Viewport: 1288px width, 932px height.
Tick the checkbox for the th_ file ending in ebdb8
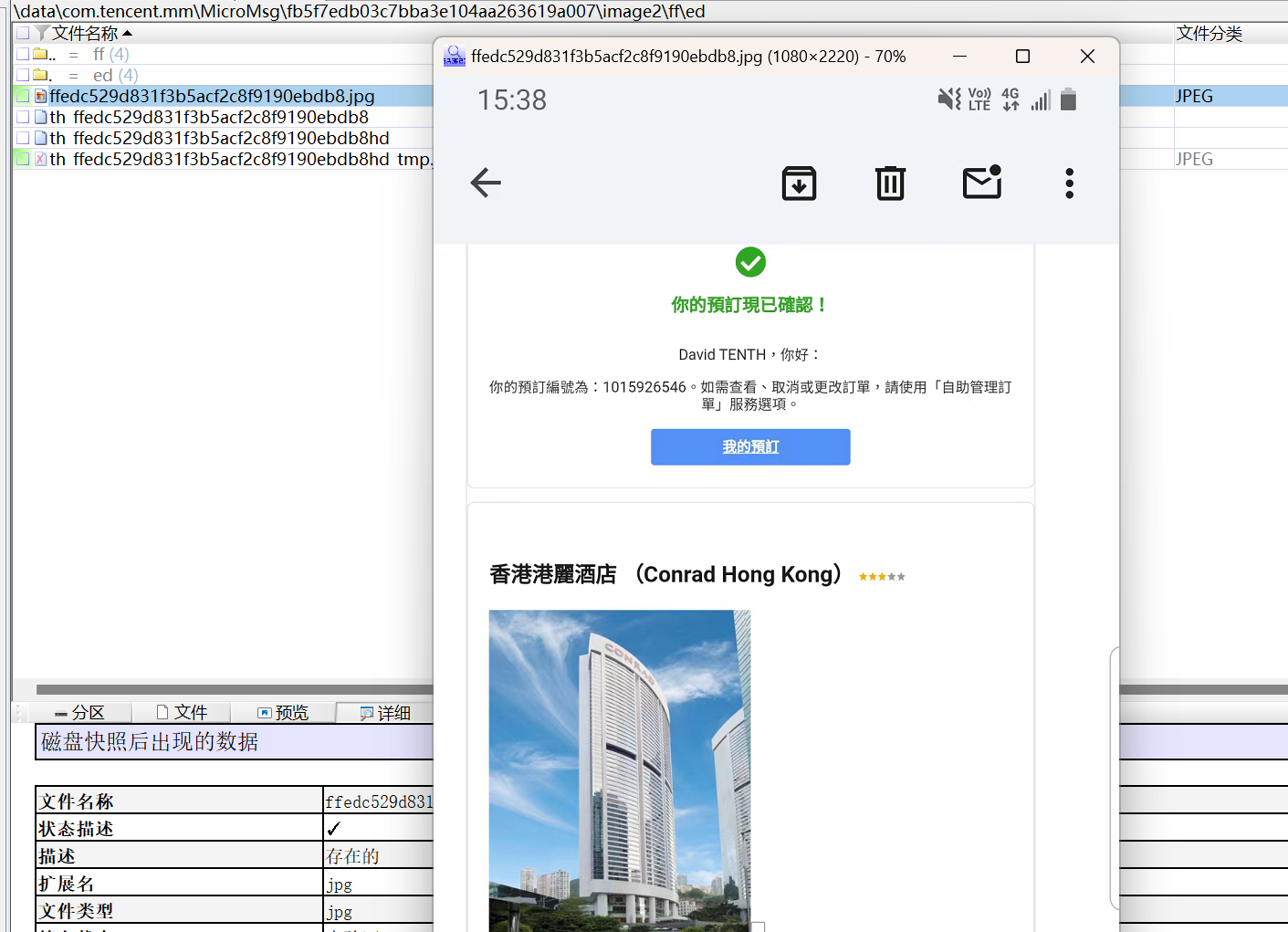click(23, 117)
